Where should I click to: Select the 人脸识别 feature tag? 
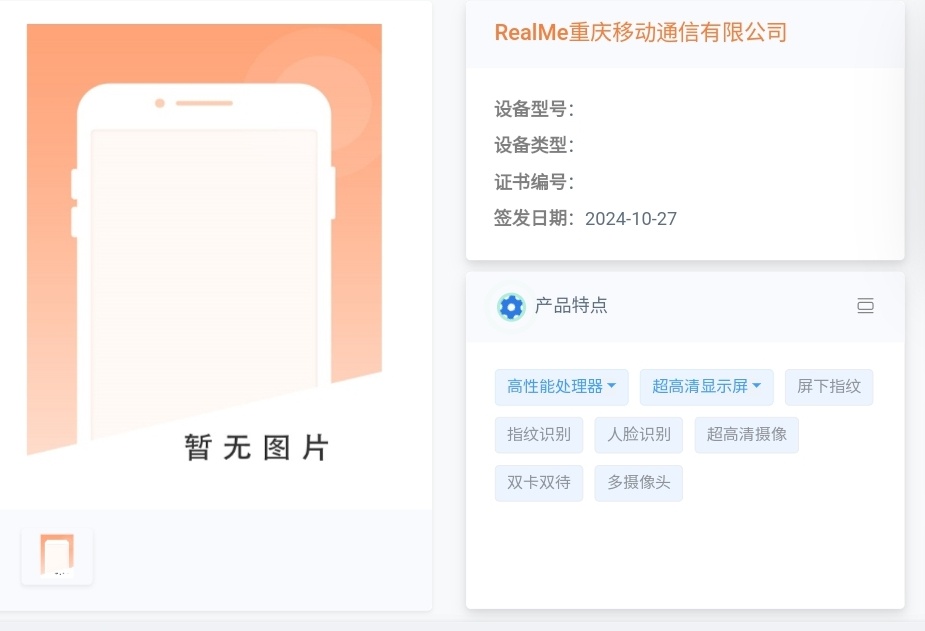click(x=638, y=435)
